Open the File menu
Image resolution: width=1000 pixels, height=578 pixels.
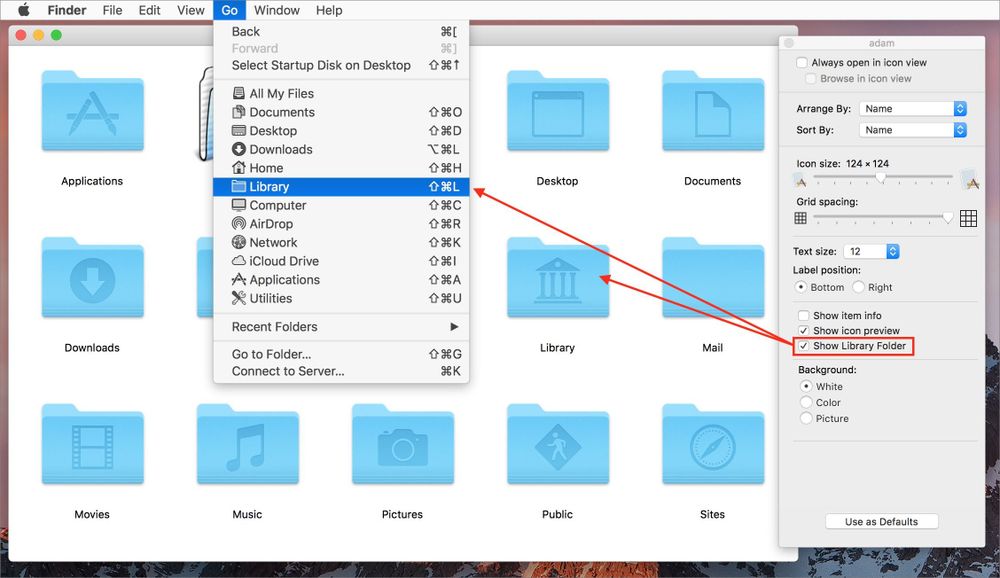point(112,10)
